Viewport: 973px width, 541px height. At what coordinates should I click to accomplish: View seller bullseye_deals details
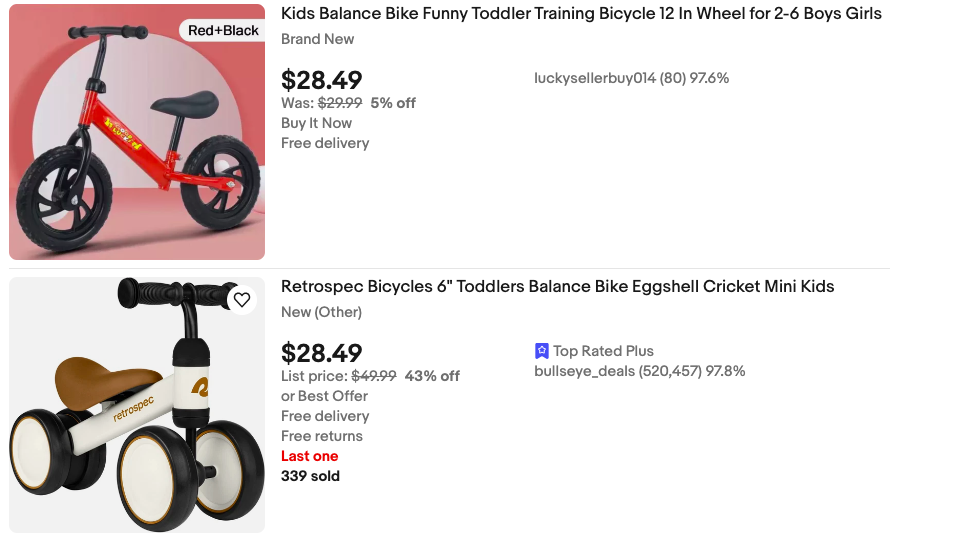[x=639, y=371]
